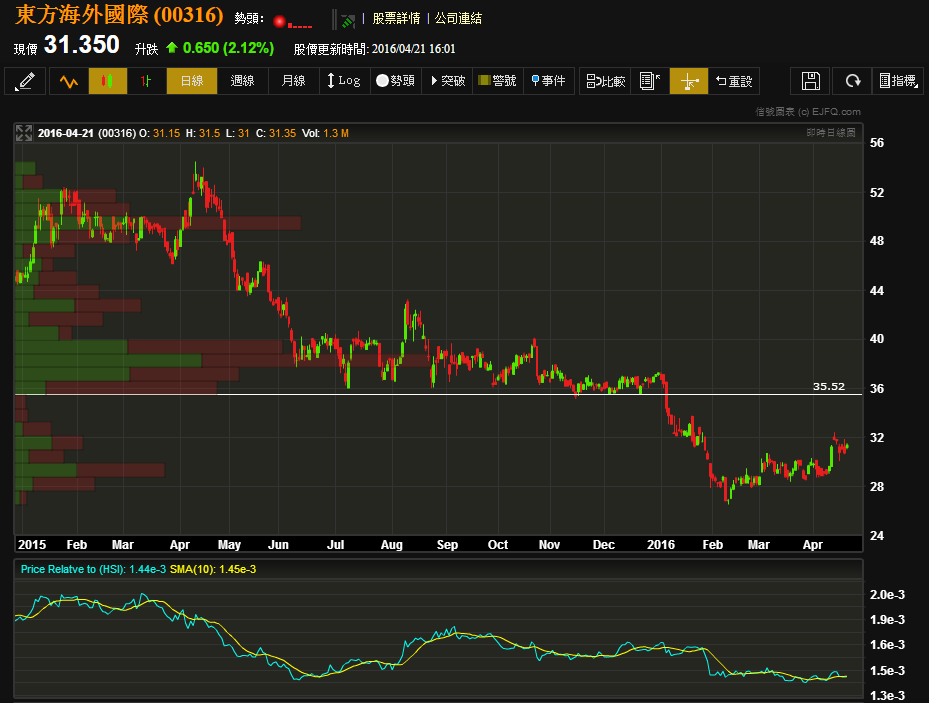Click the update time 2016/04/21 16:01
Image resolution: width=929 pixels, height=703 pixels.
[x=414, y=49]
